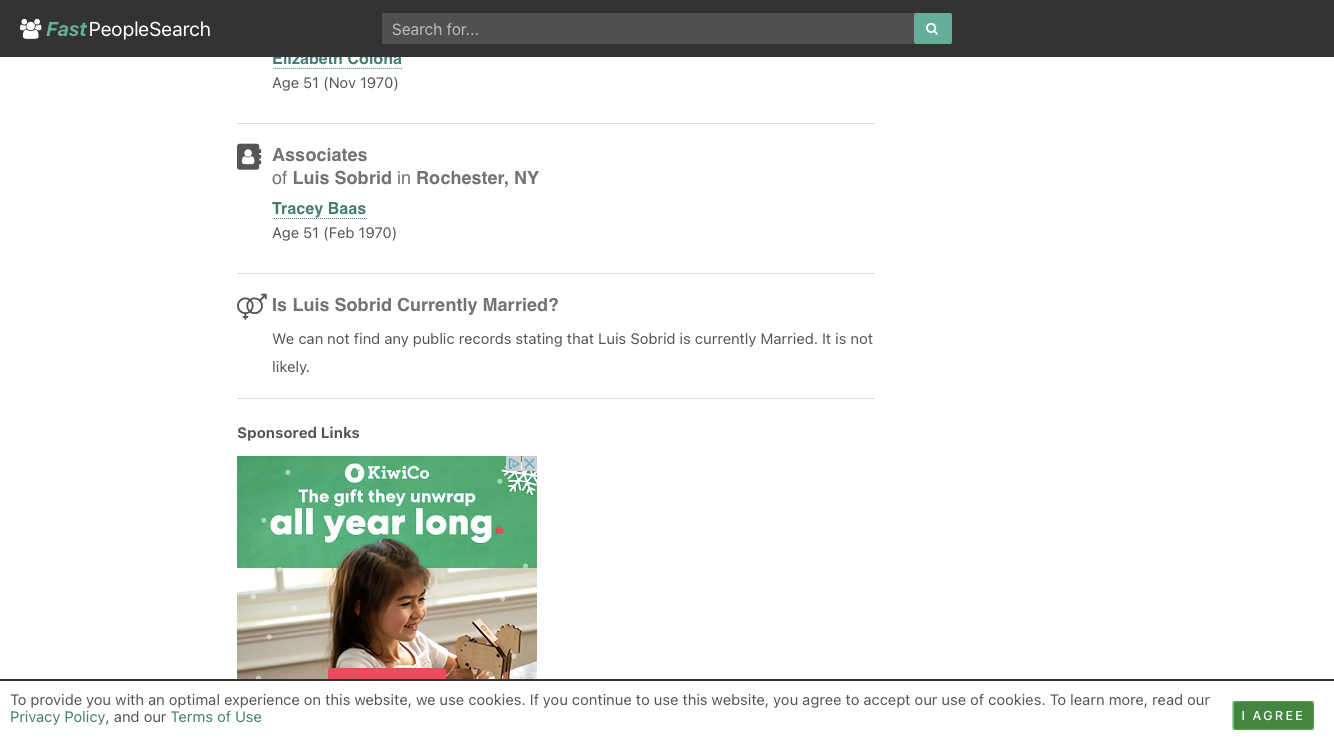Close the KiwiCo ad with X icon
This screenshot has width=1334, height=750.
click(x=530, y=464)
